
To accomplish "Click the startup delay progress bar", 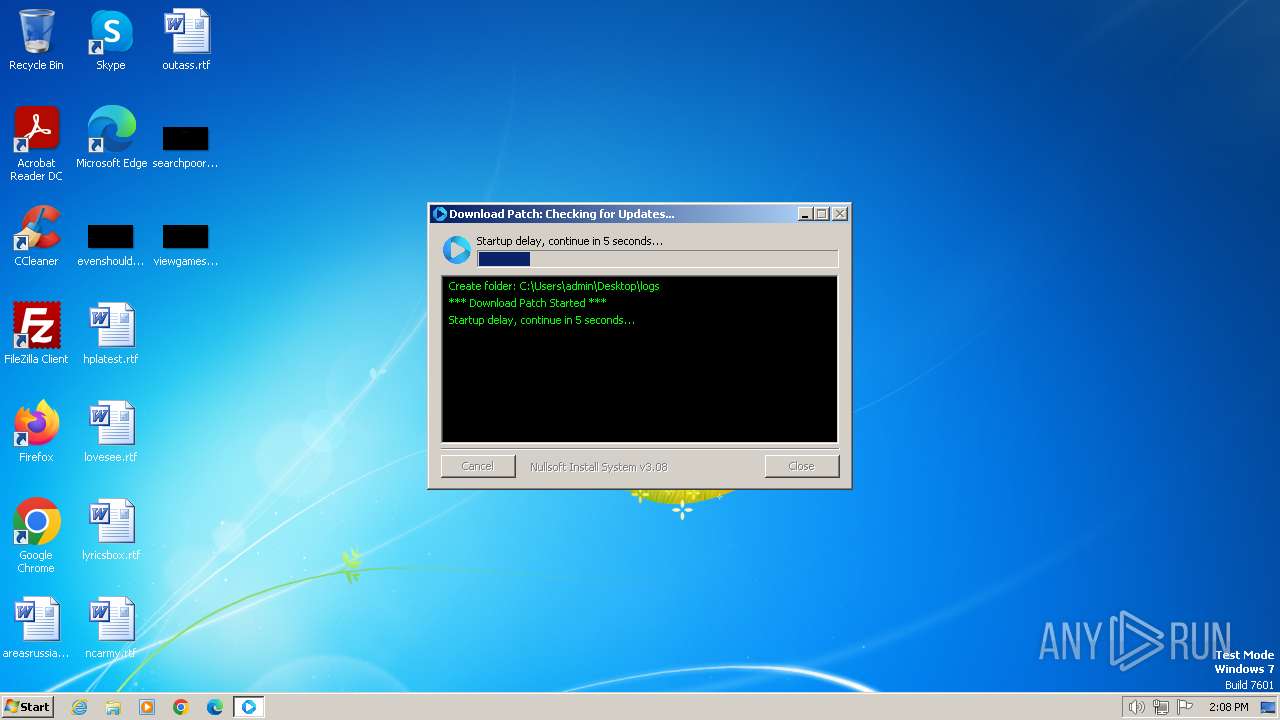I will point(658,259).
